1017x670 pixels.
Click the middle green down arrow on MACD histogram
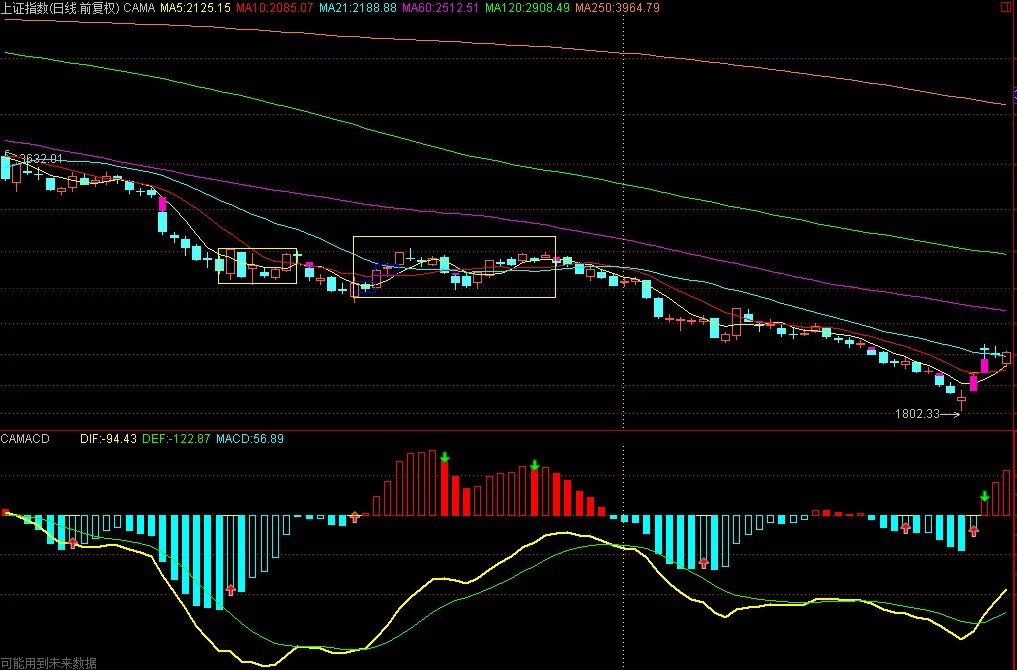coord(535,465)
